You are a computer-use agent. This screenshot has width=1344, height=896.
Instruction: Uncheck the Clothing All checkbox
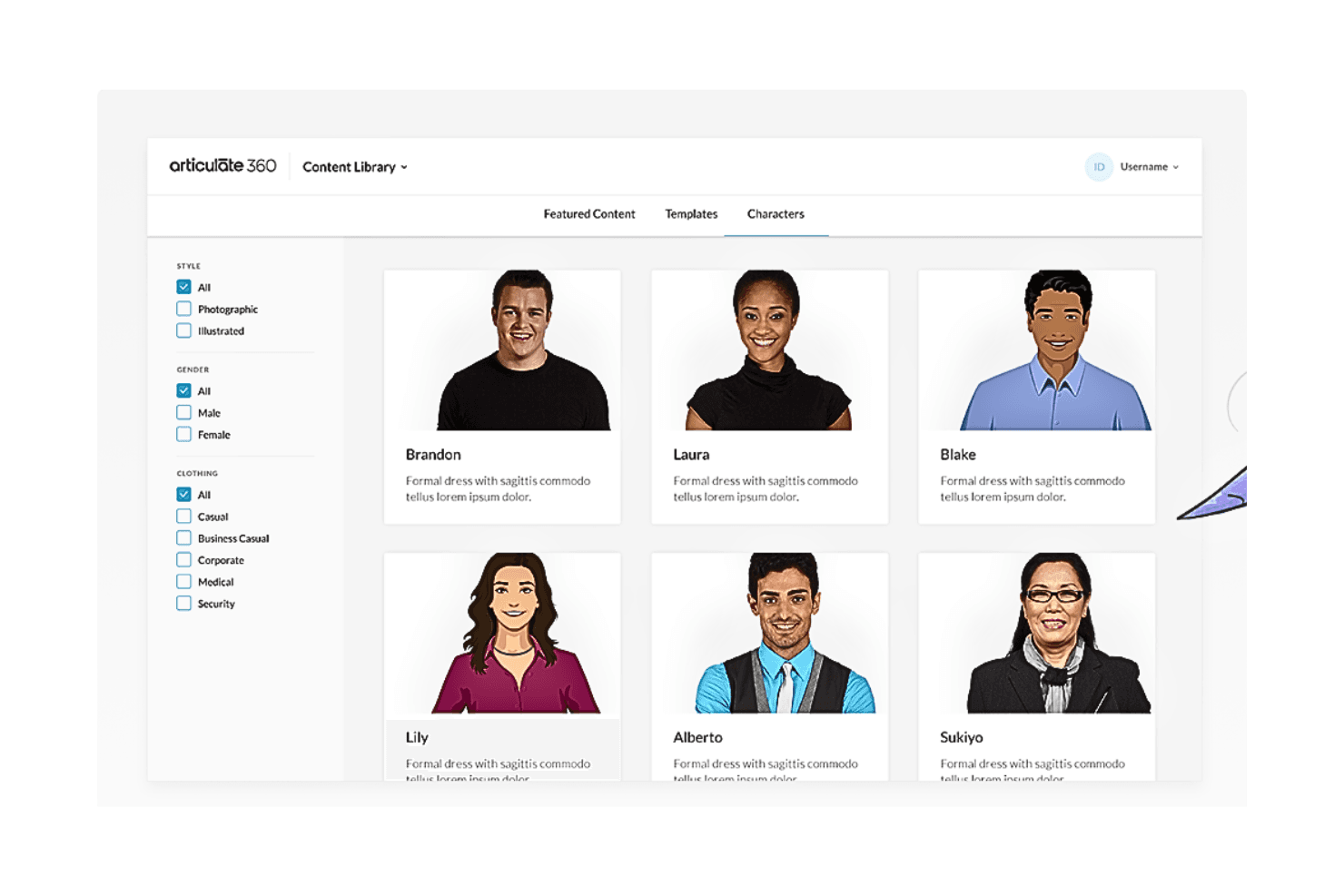pyautogui.click(x=183, y=494)
